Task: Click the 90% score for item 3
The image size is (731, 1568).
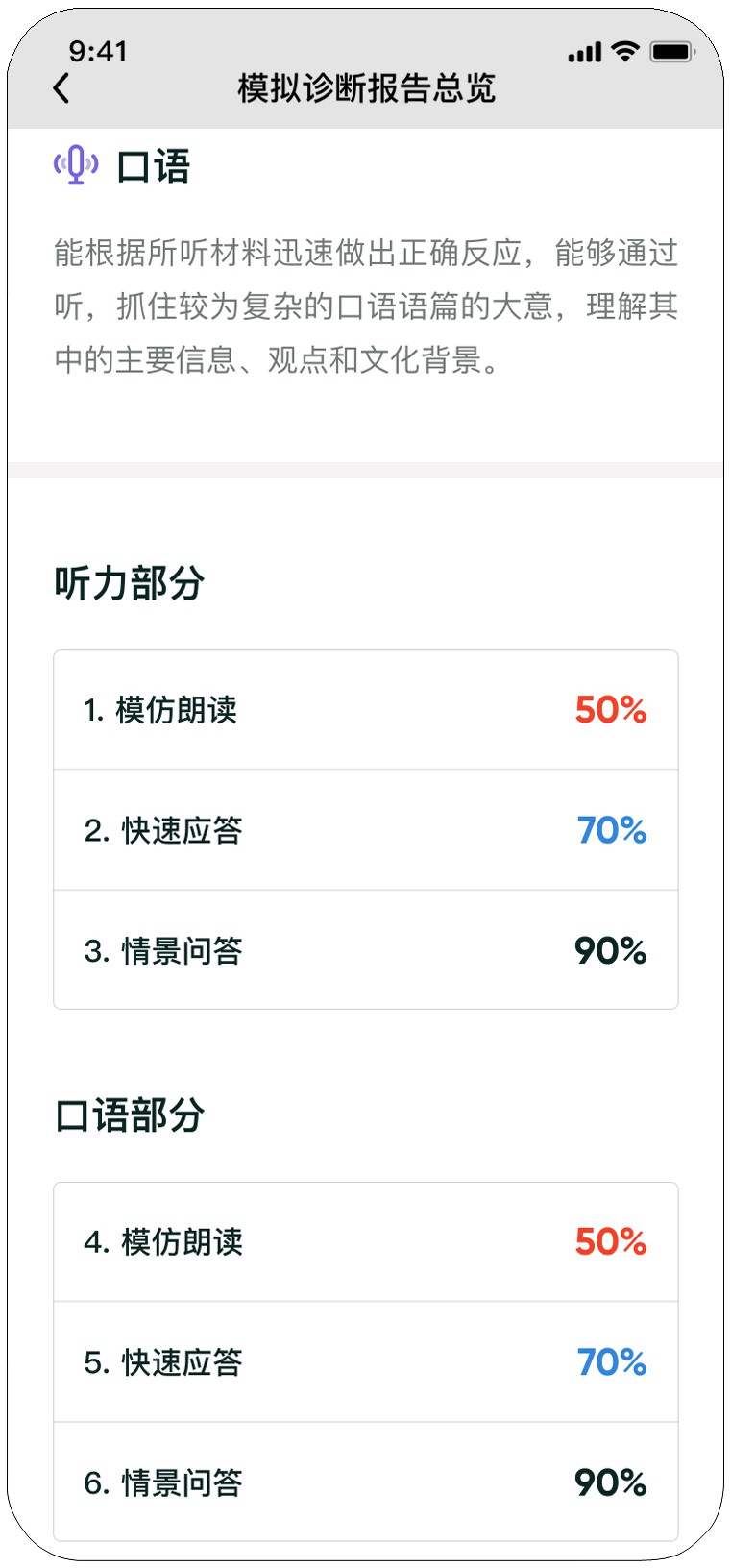Action: [611, 950]
